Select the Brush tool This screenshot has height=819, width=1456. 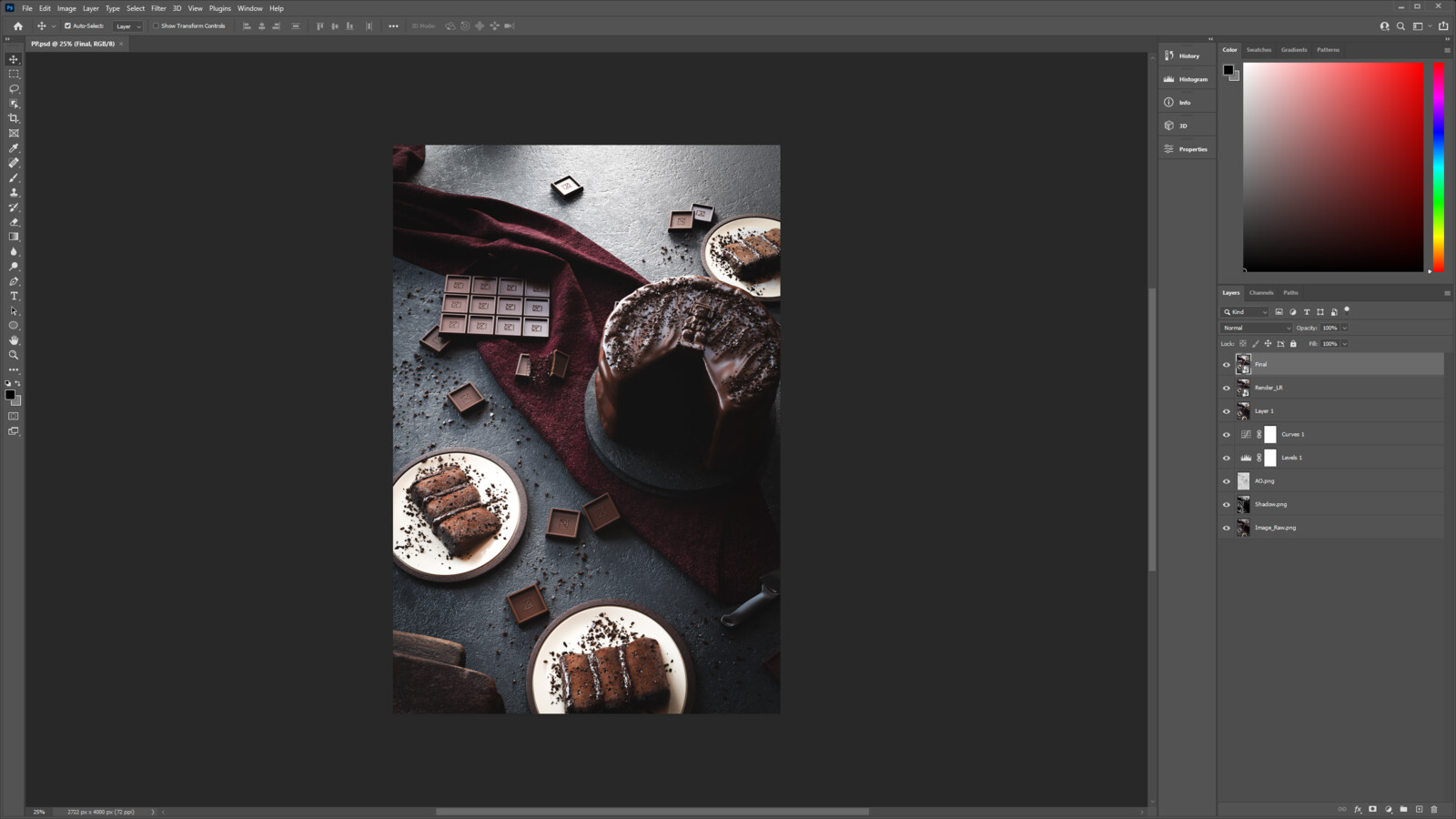coord(14,177)
